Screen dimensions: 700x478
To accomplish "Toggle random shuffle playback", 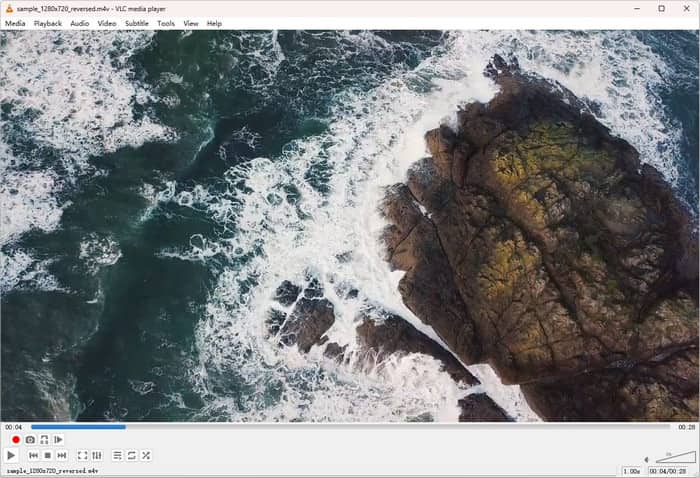I will 146,456.
